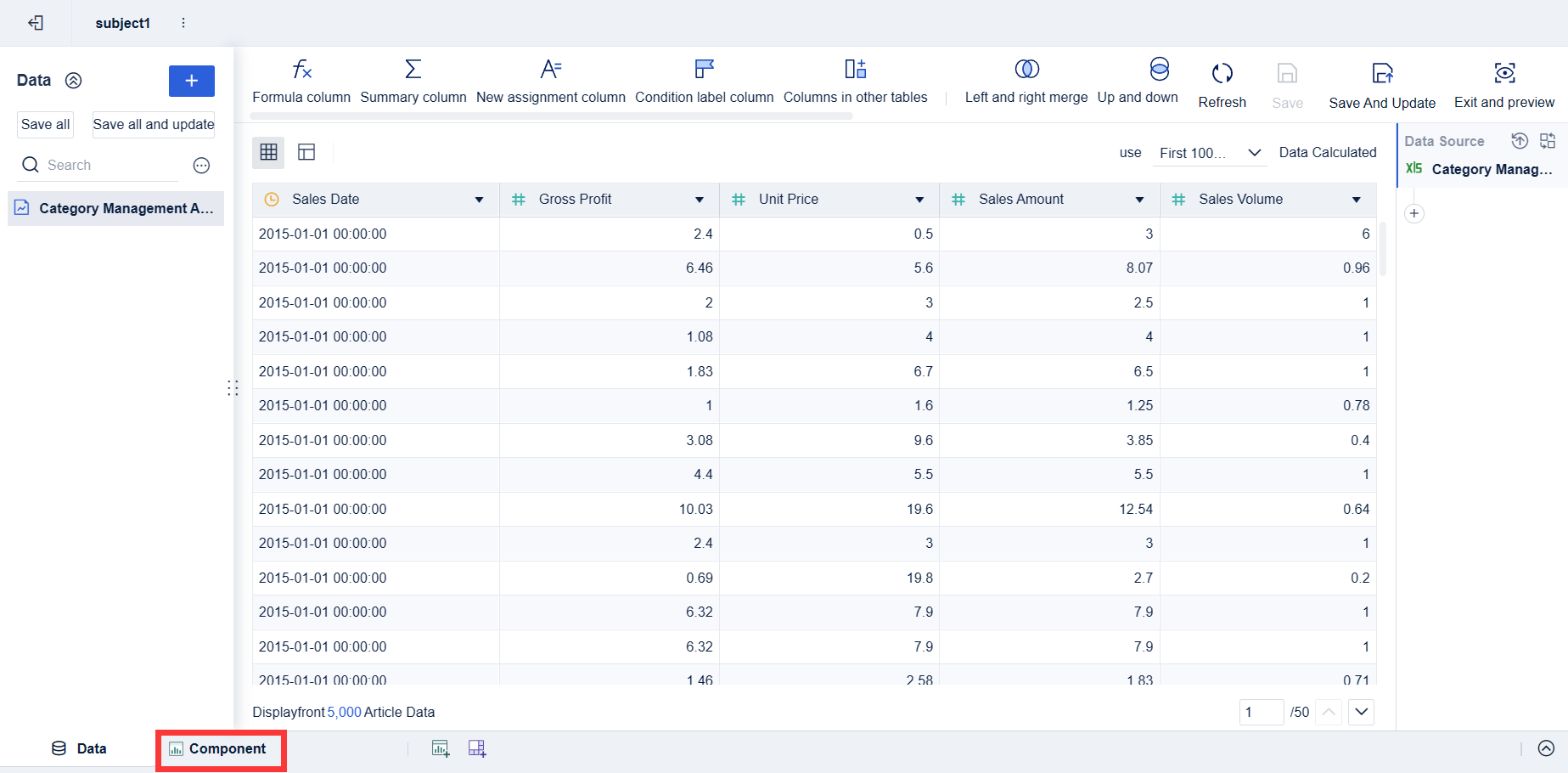Click Exit and preview icon
Screen dimensions: 1568x773
[x=1504, y=73]
